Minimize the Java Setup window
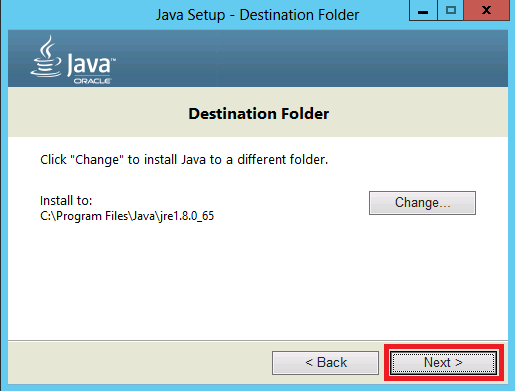Screen dimensions: 515x391 click(423, 11)
